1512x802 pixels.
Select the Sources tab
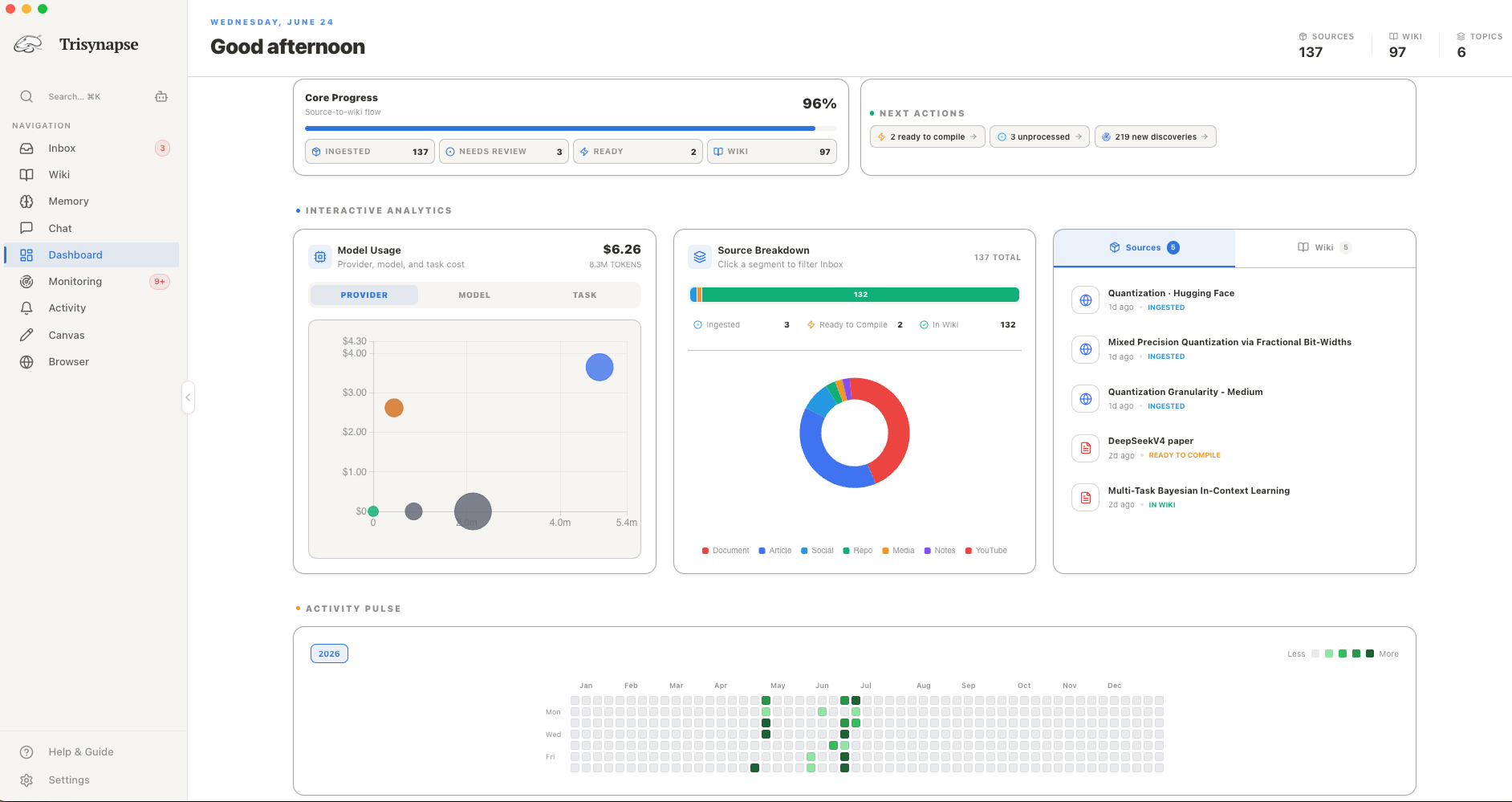tap(1144, 248)
